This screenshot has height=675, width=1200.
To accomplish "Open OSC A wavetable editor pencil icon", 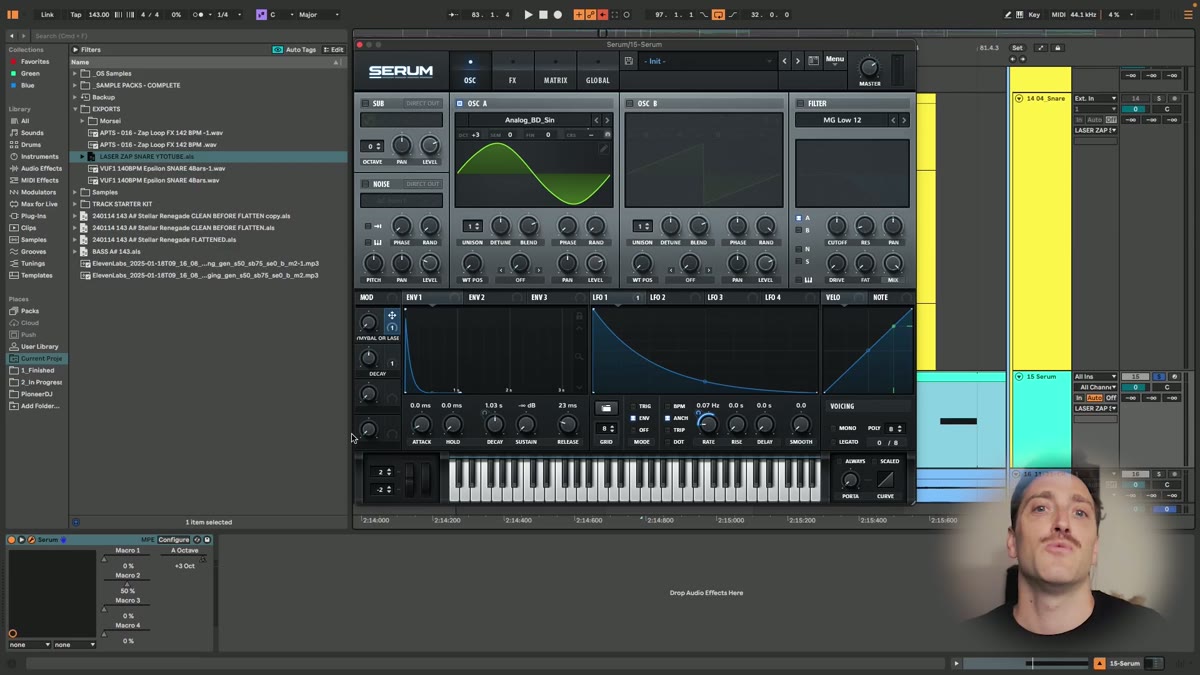I will tap(604, 148).
